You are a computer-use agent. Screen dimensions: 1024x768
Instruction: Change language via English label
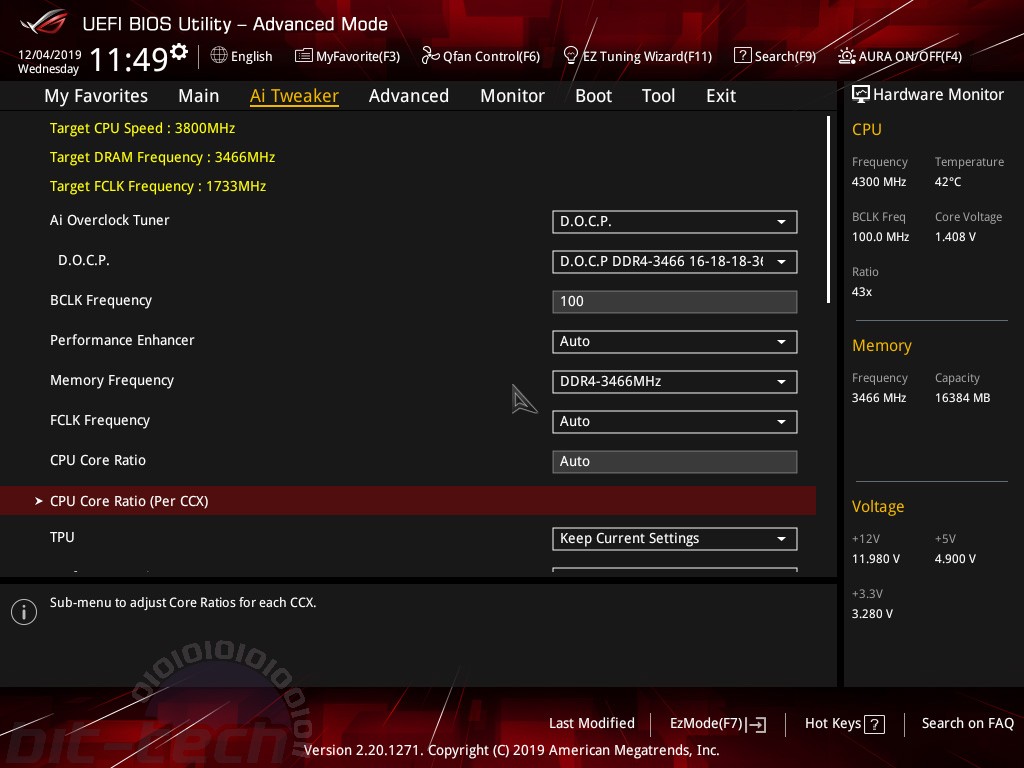pos(251,56)
